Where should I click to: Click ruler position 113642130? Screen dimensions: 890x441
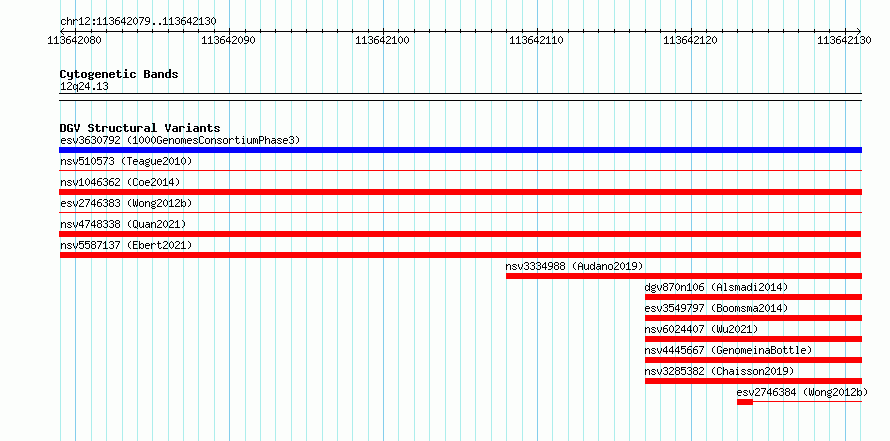[x=845, y=40]
